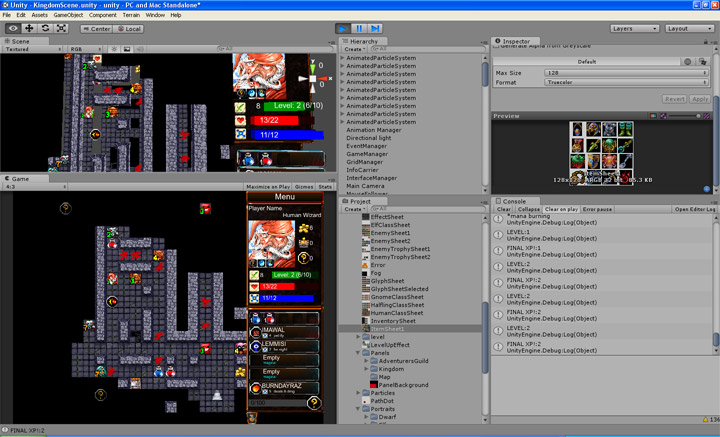Image resolution: width=720 pixels, height=437 pixels.
Task: Open the Layers dropdown
Action: [x=634, y=28]
